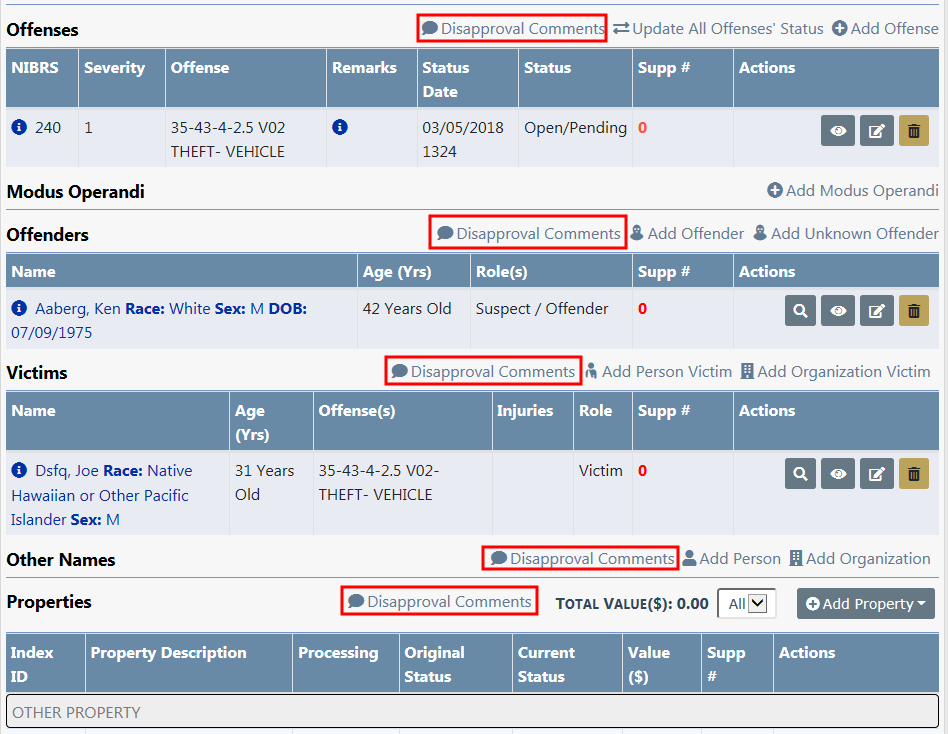Click Add Unknown Offender
Image resolution: width=948 pixels, height=734 pixels.
pyautogui.click(x=845, y=233)
